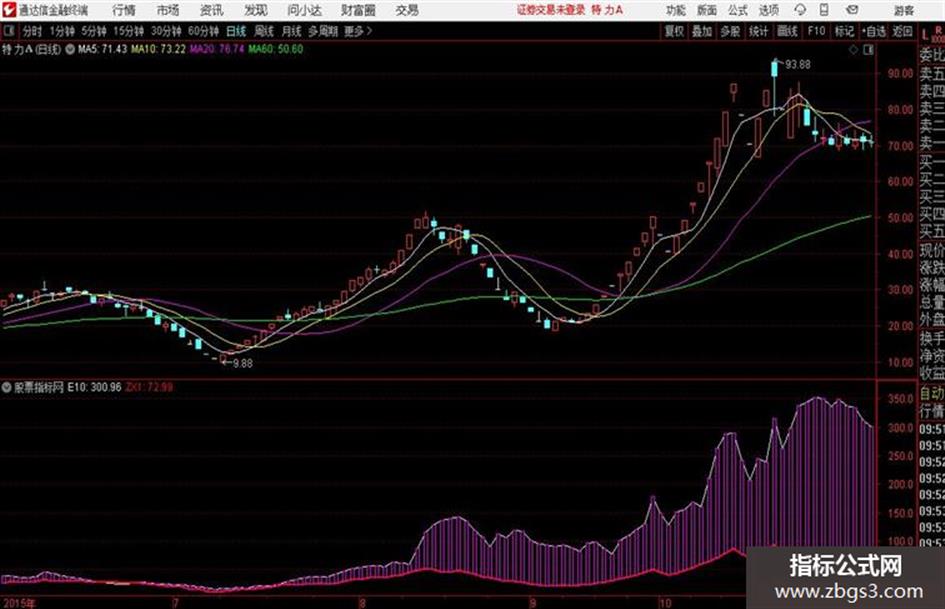Switch to 5分钟 chart period
The image size is (945, 609).
(93, 31)
